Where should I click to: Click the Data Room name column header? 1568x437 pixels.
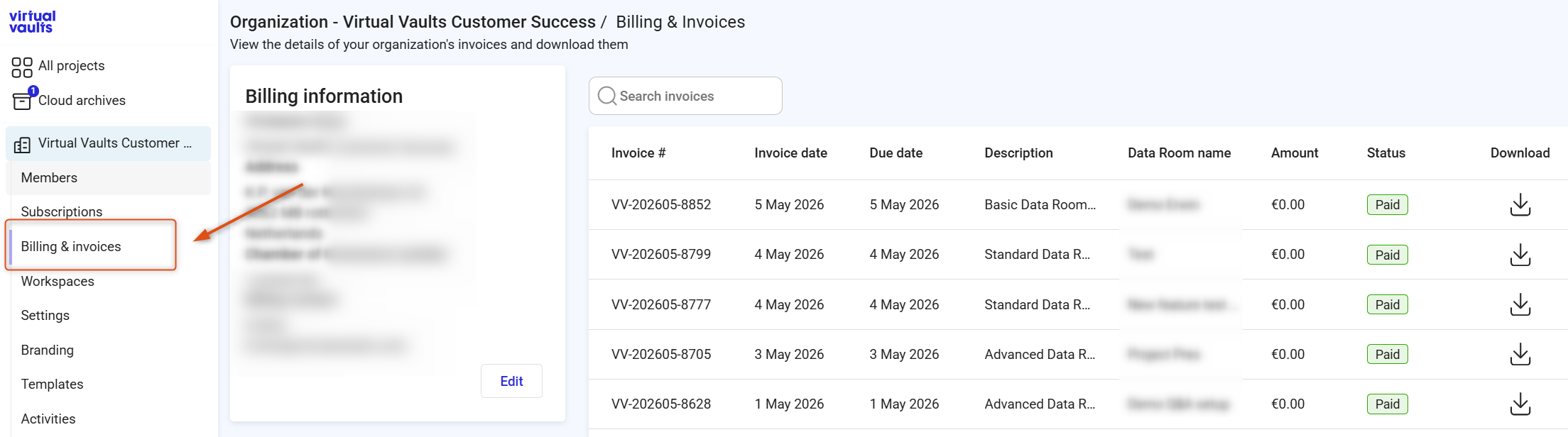coord(1179,153)
